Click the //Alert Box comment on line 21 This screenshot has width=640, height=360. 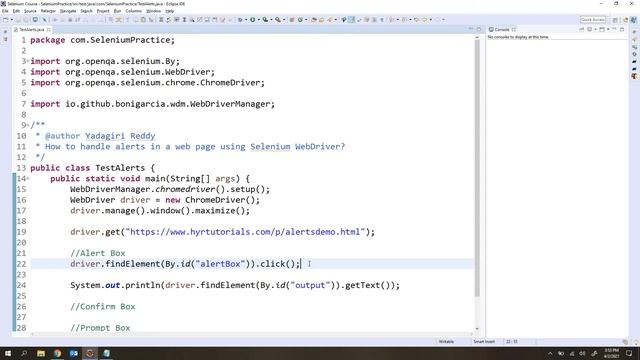(98, 253)
